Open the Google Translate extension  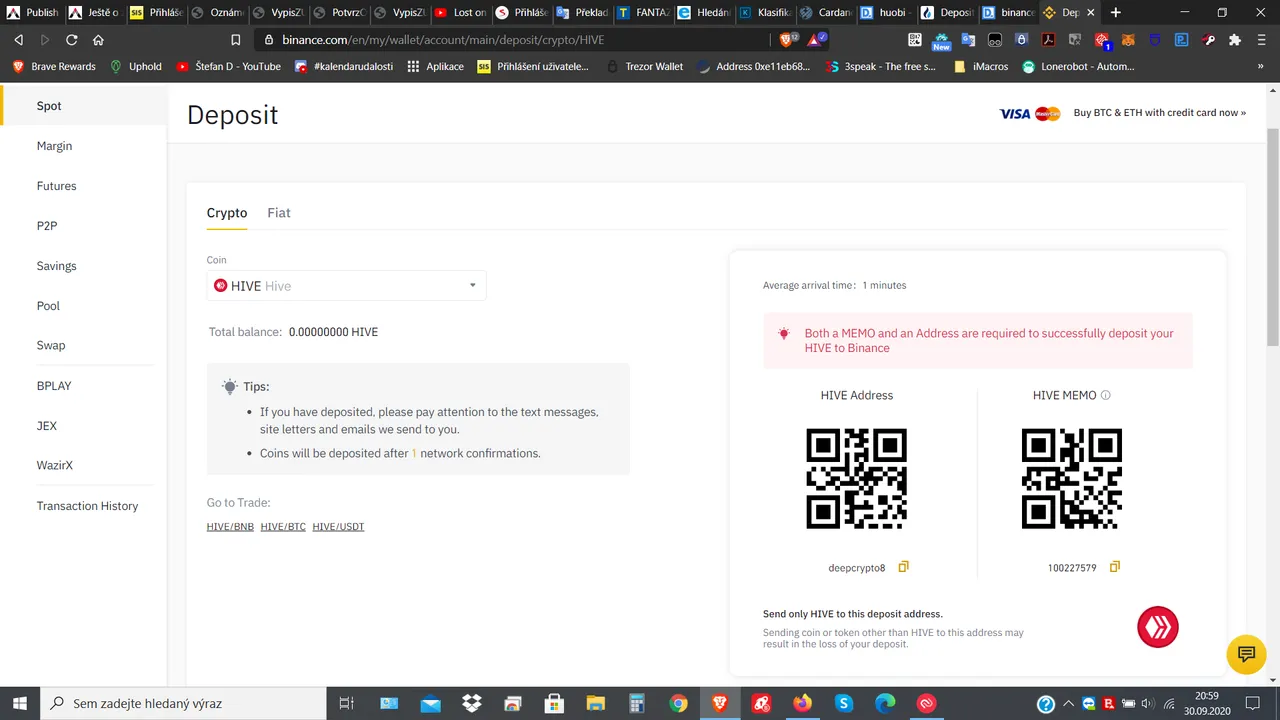pyautogui.click(x=968, y=40)
